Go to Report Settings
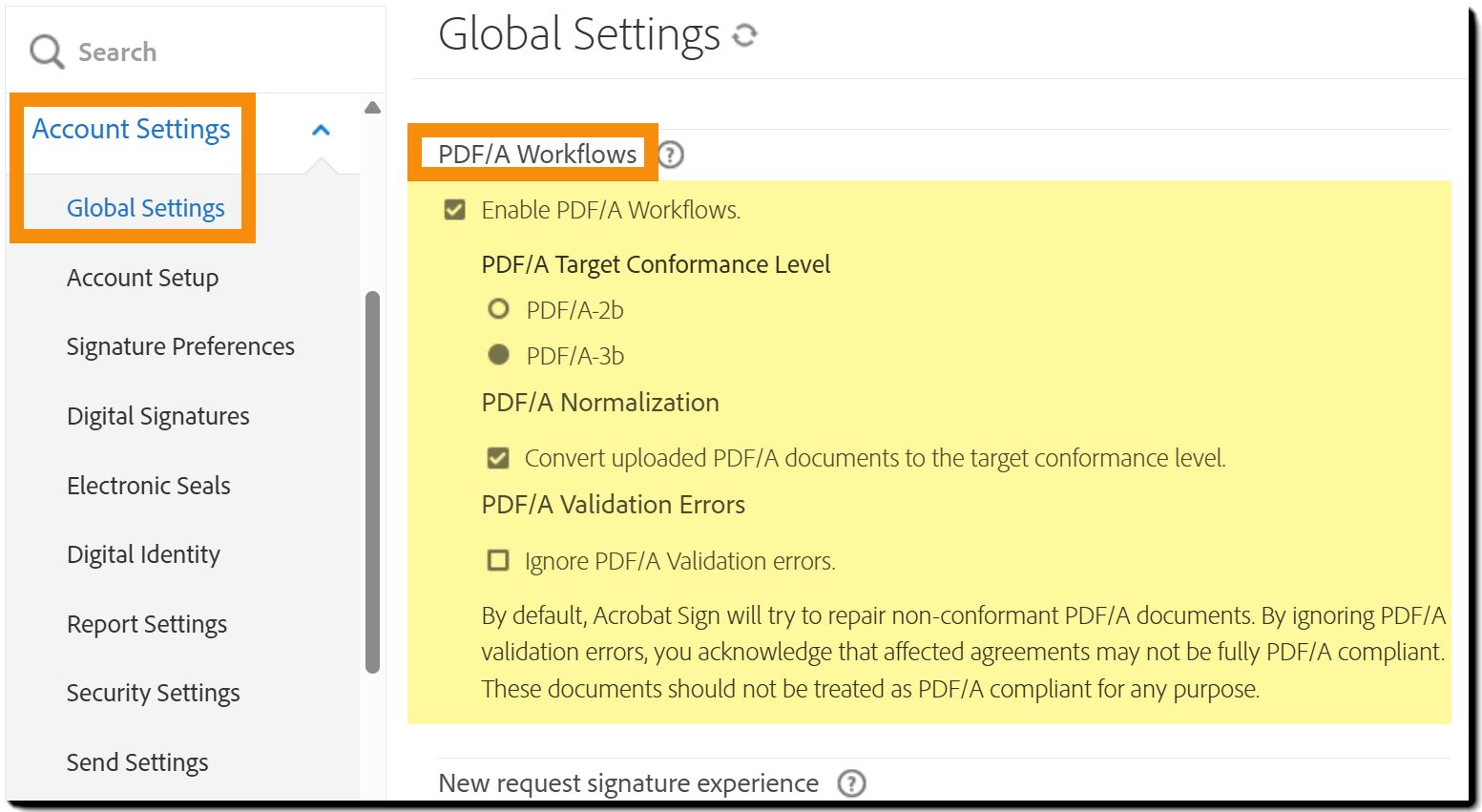Viewport: 1482px width, 812px height. pos(147,624)
